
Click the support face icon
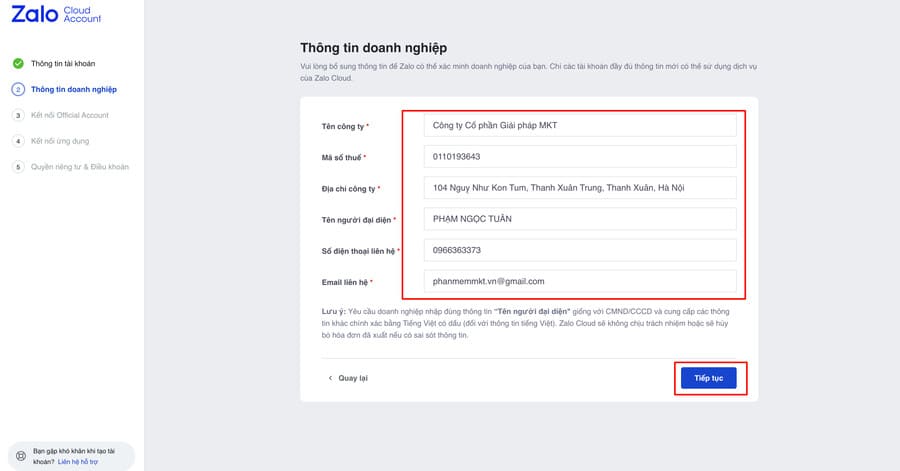(x=21, y=456)
